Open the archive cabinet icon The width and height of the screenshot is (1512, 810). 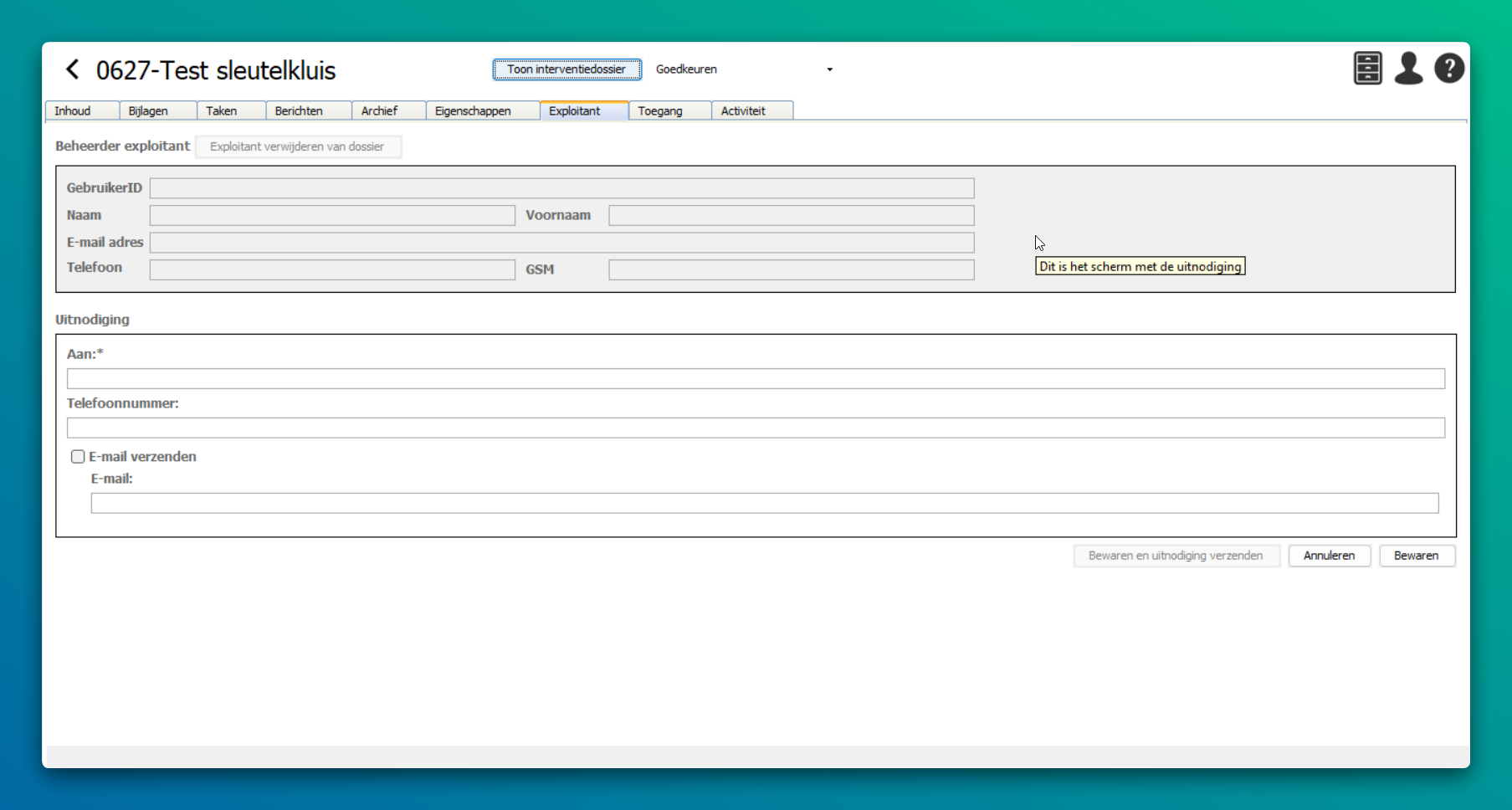point(1368,69)
